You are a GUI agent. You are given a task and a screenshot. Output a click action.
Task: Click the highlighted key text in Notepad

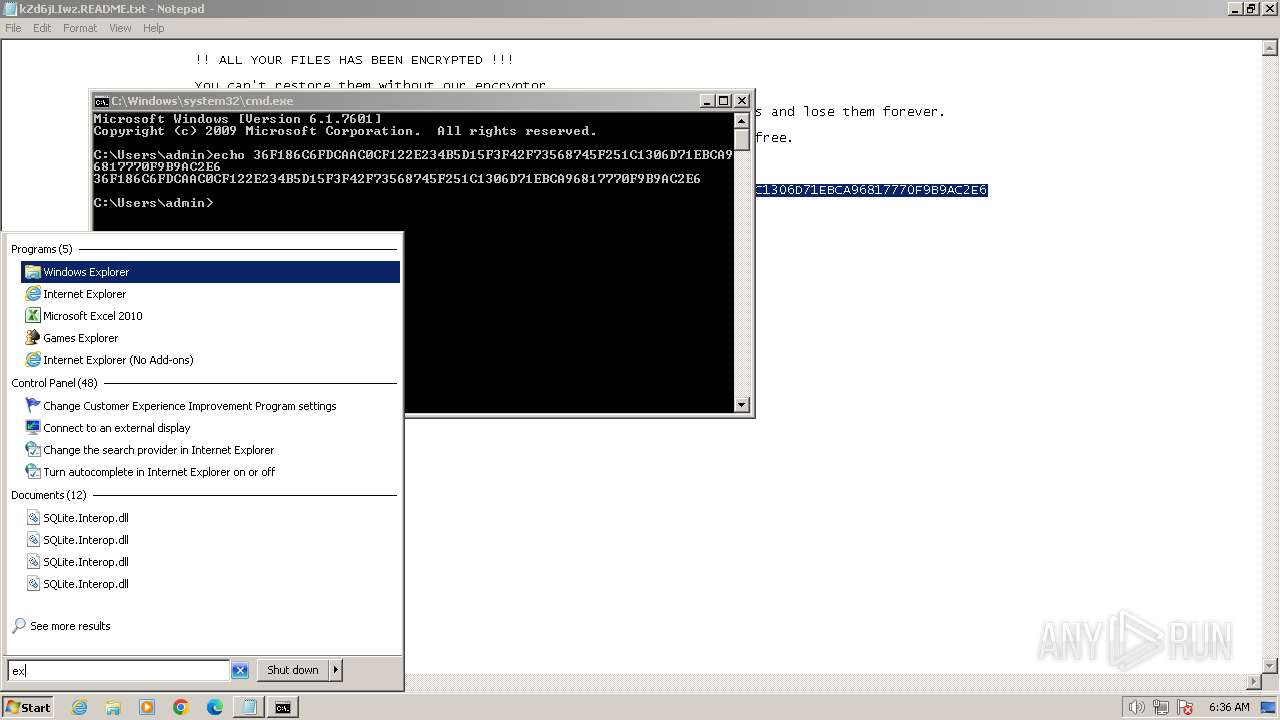[x=871, y=190]
